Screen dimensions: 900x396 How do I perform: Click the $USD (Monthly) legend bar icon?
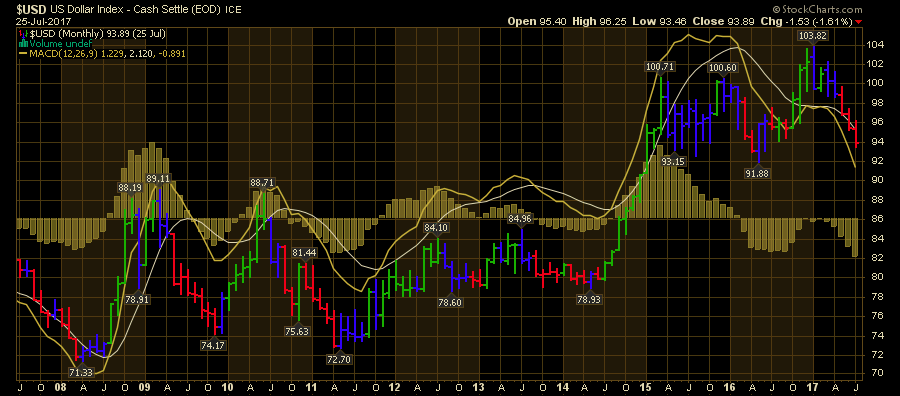[23, 34]
